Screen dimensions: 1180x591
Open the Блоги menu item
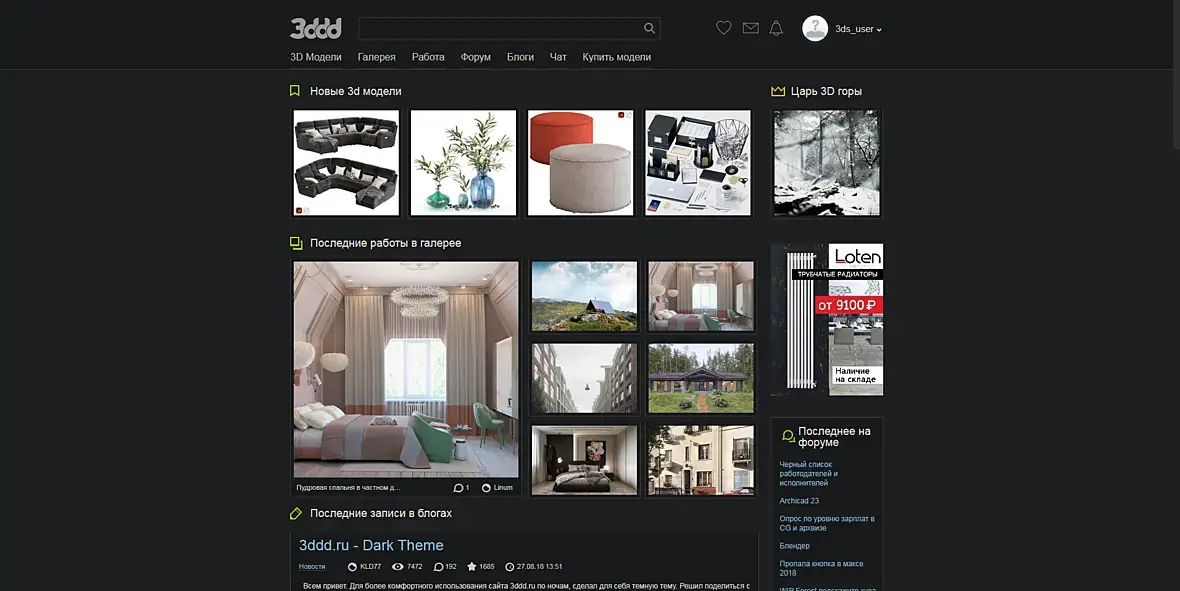(x=520, y=57)
